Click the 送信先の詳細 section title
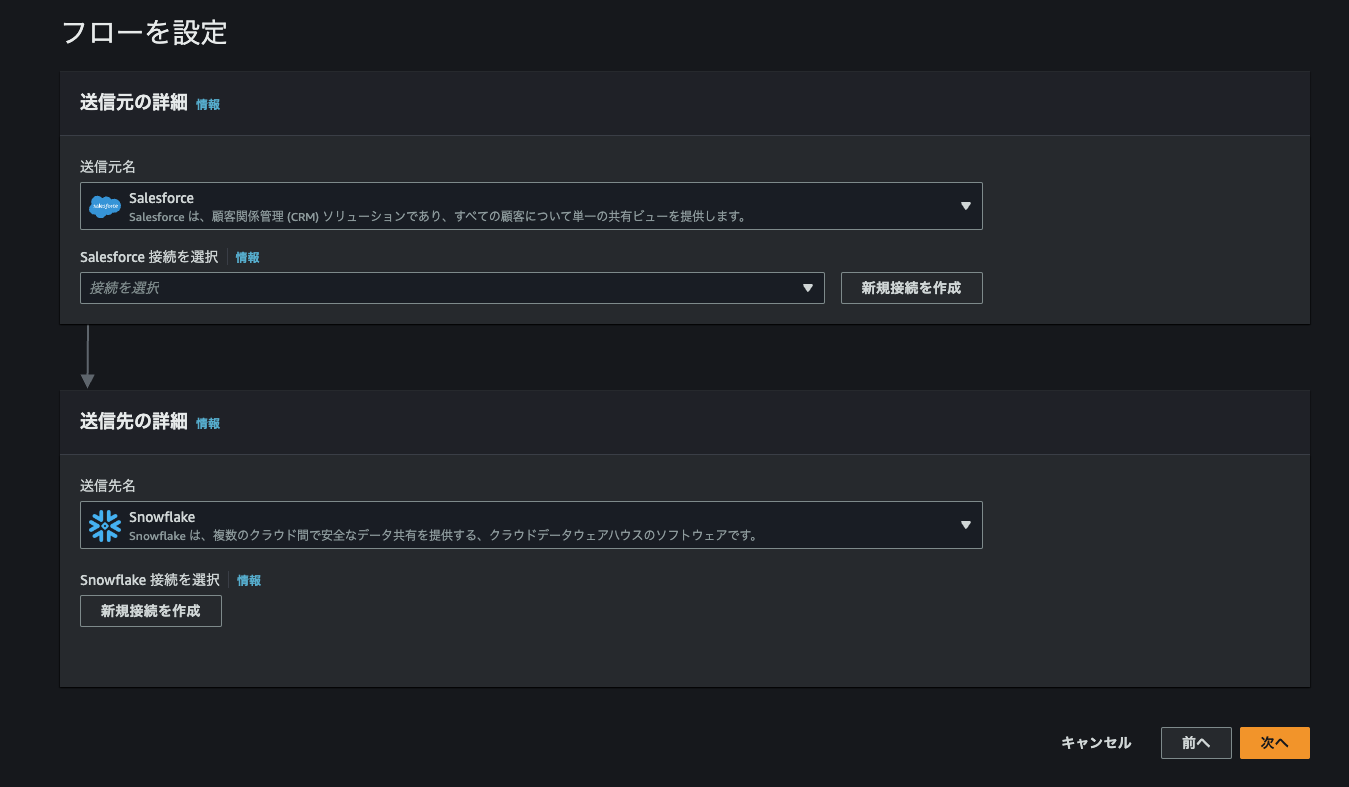1349x787 pixels. tap(134, 421)
